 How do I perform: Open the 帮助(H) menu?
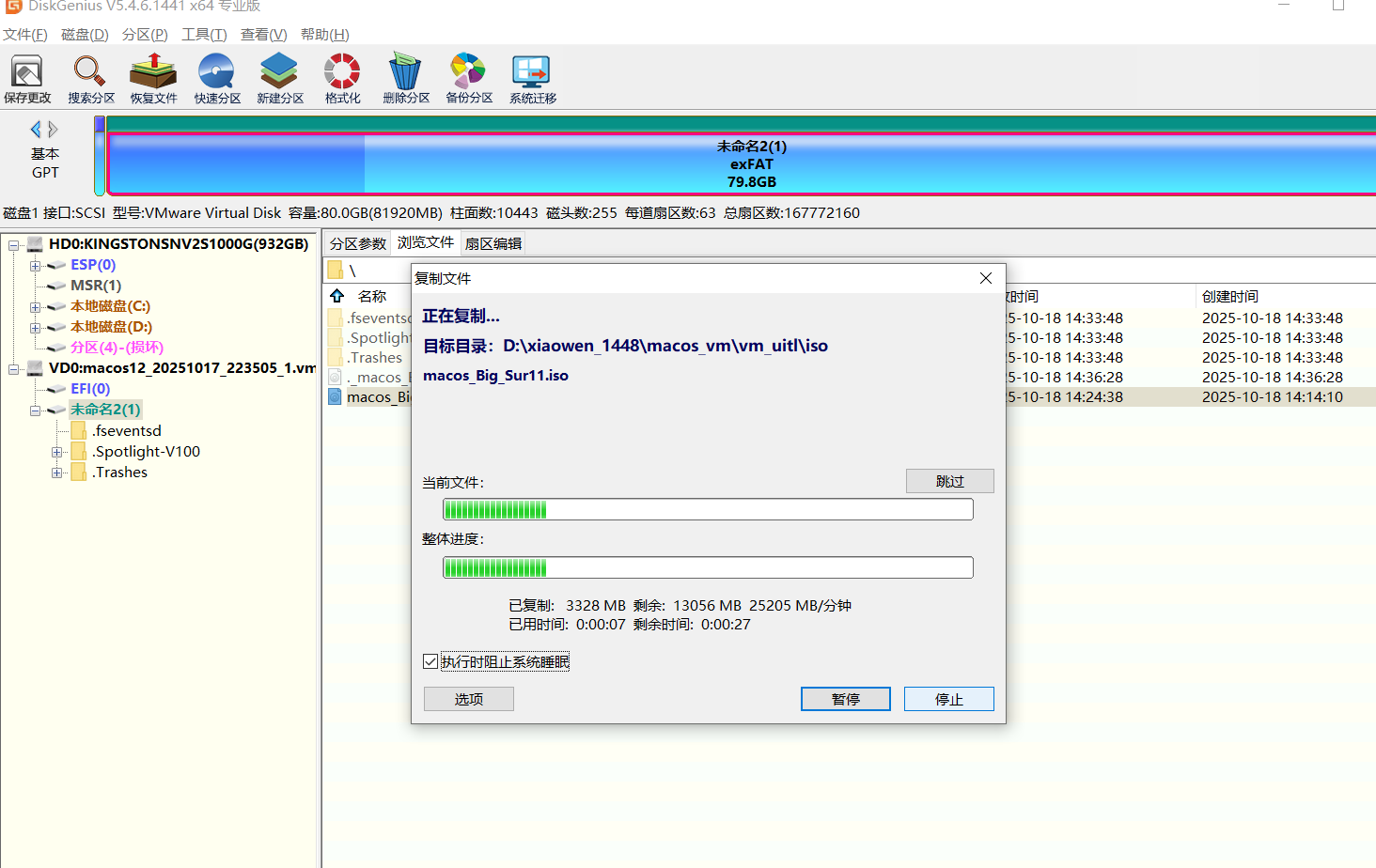(324, 35)
